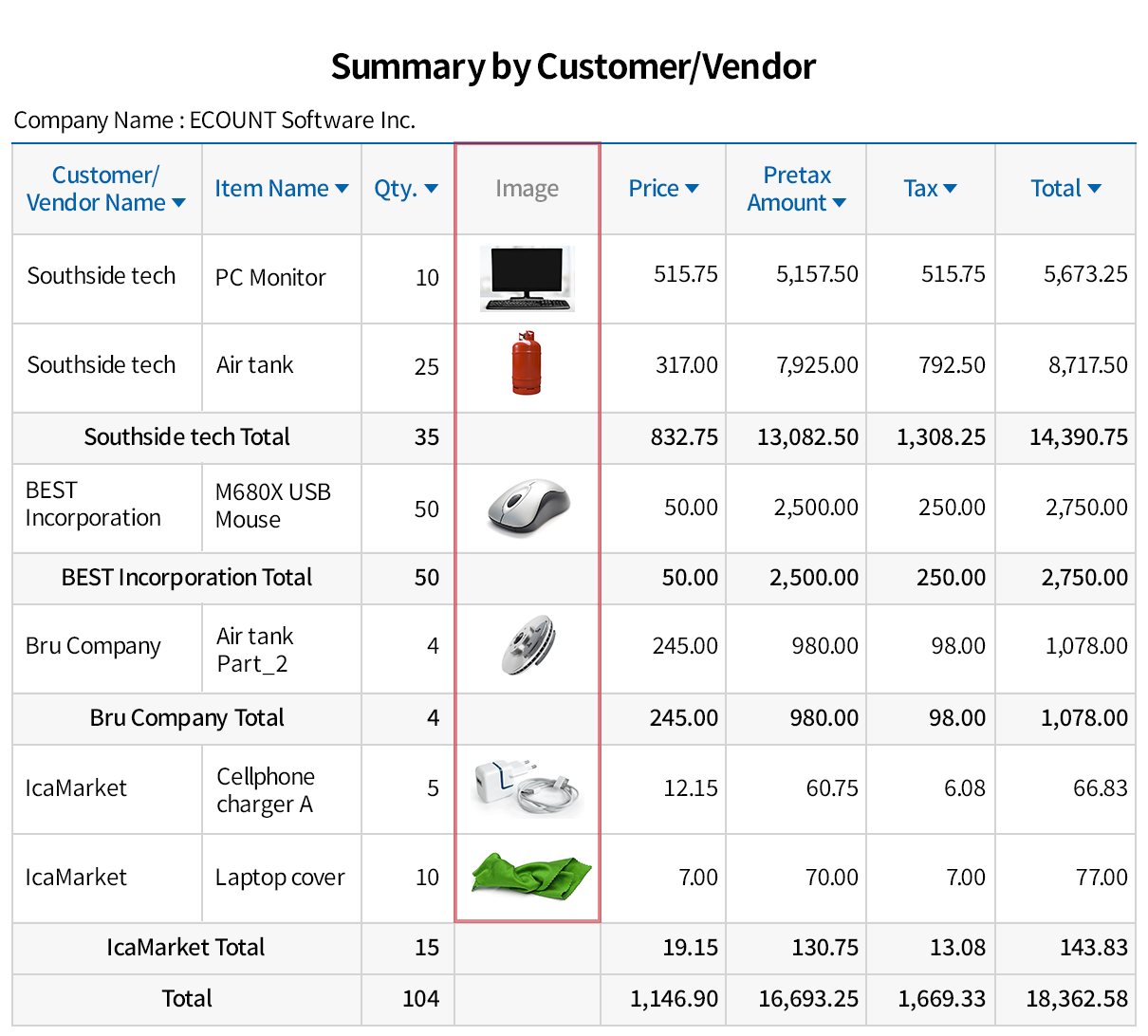The height and width of the screenshot is (1036, 1148).
Task: Open the Cellphone charger A image
Action: pyautogui.click(x=527, y=787)
